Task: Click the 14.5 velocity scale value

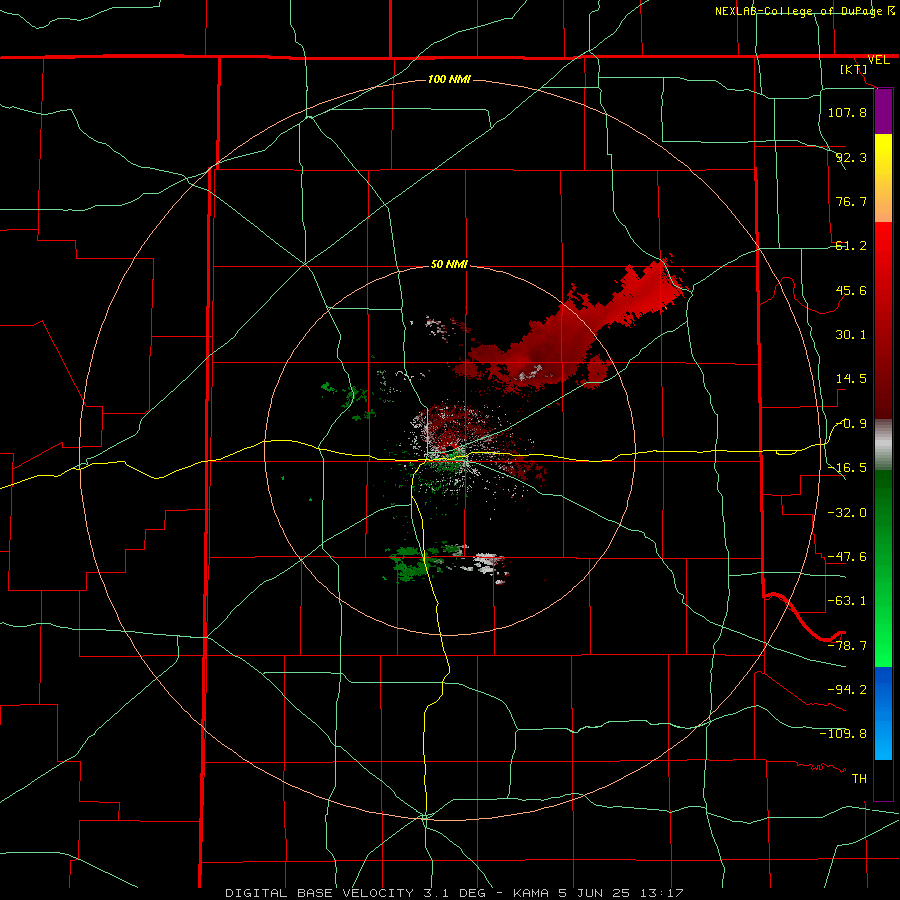Action: [x=851, y=379]
